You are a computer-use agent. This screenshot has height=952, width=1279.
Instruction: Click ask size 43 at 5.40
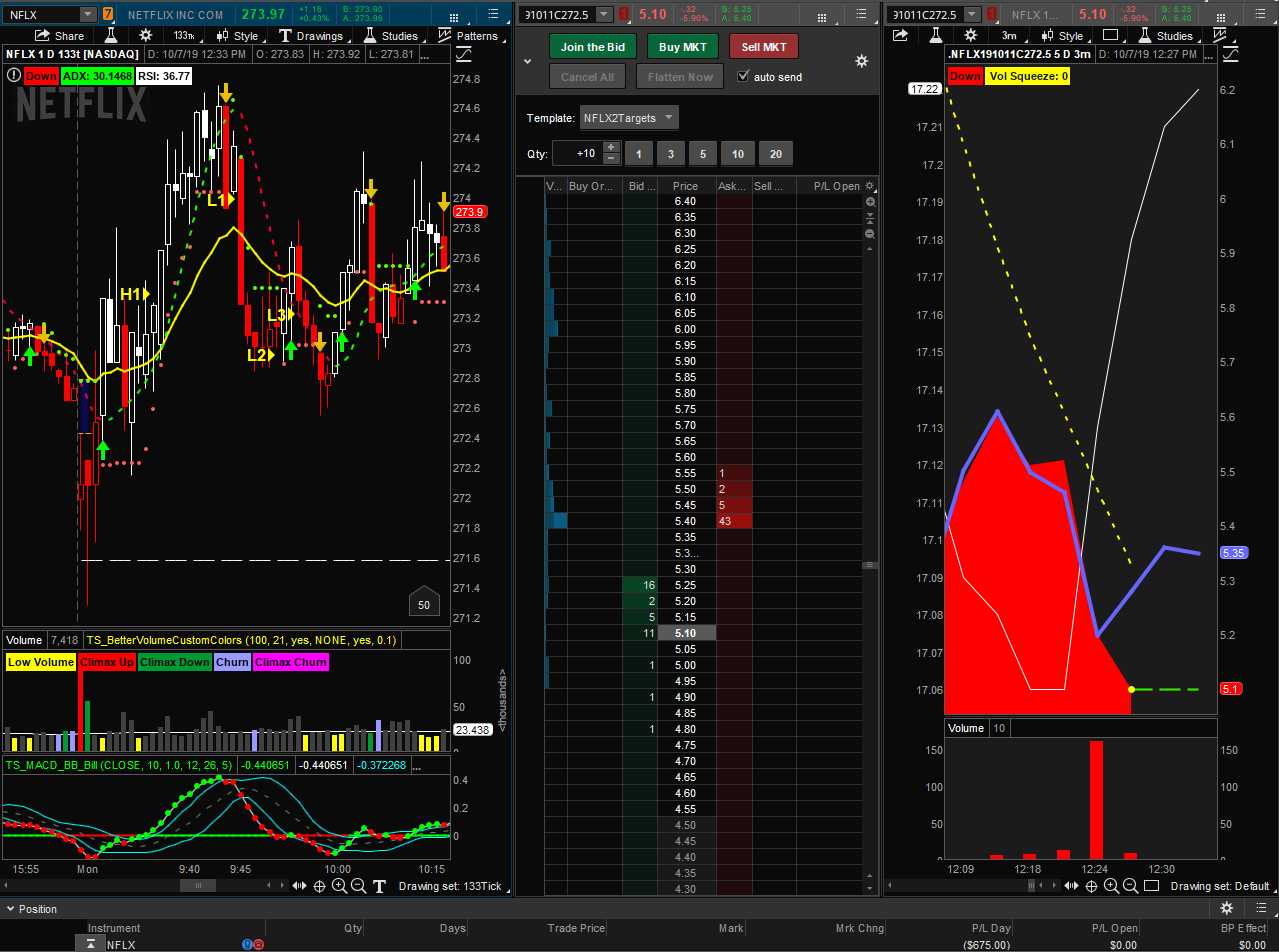pos(732,521)
